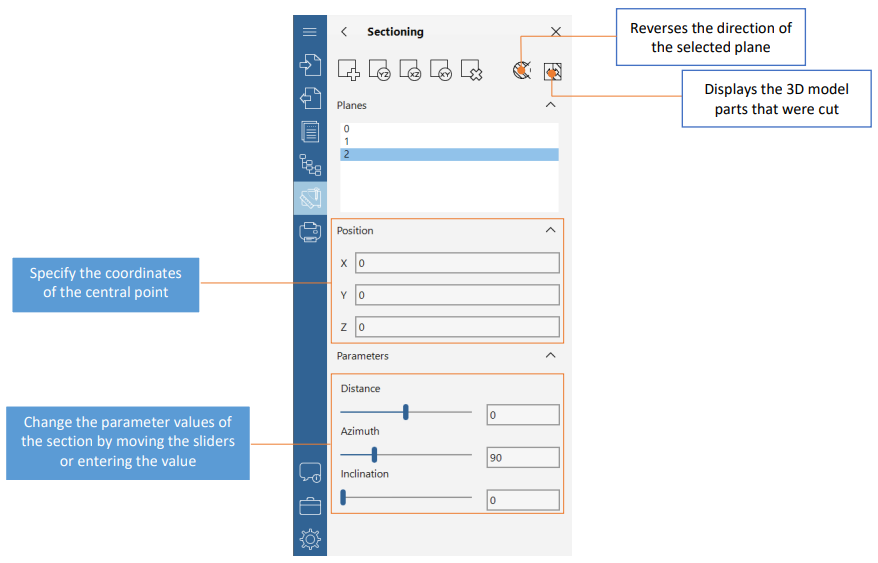Close the Sectioning panel
Screen dimensions: 878x563
[555, 32]
